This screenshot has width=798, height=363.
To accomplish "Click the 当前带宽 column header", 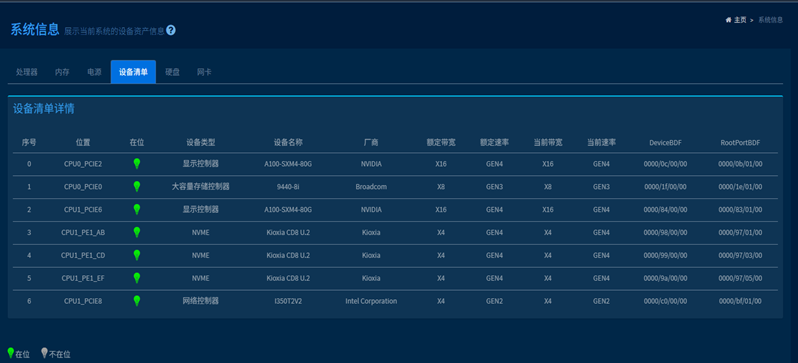I will click(548, 143).
